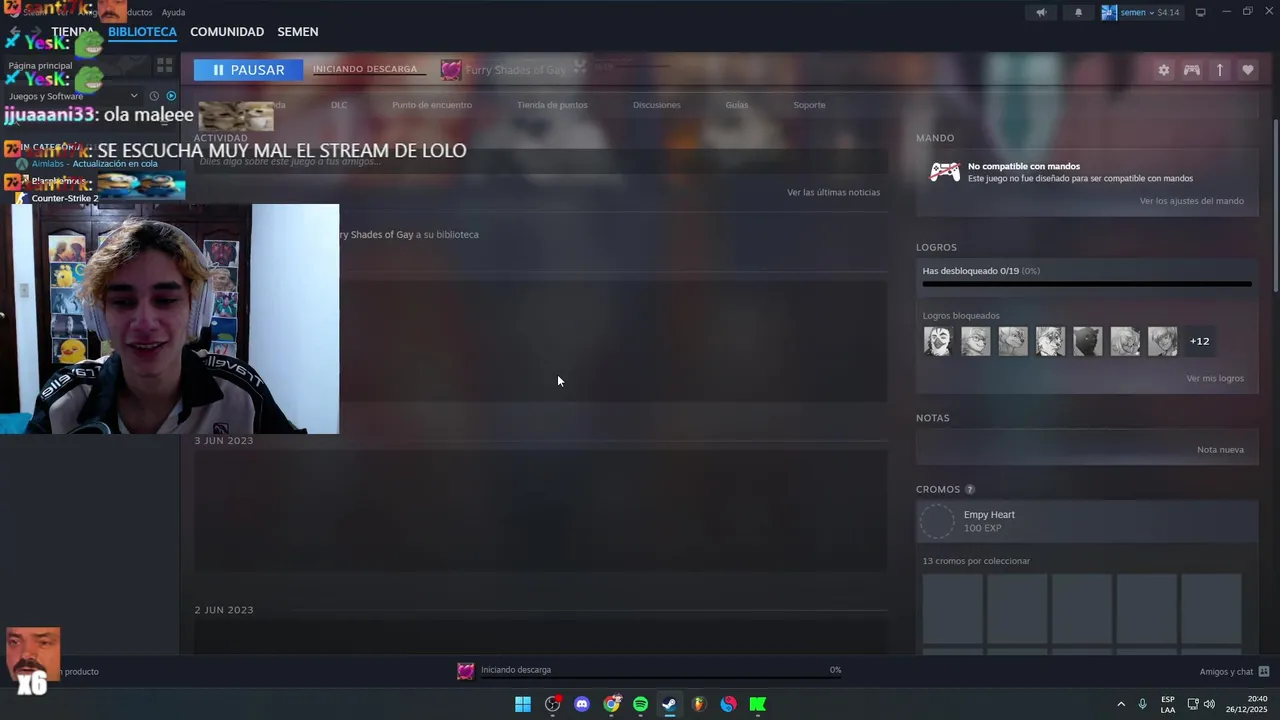Open the semen account dropdown
The height and width of the screenshot is (720, 1280).
point(1141,12)
